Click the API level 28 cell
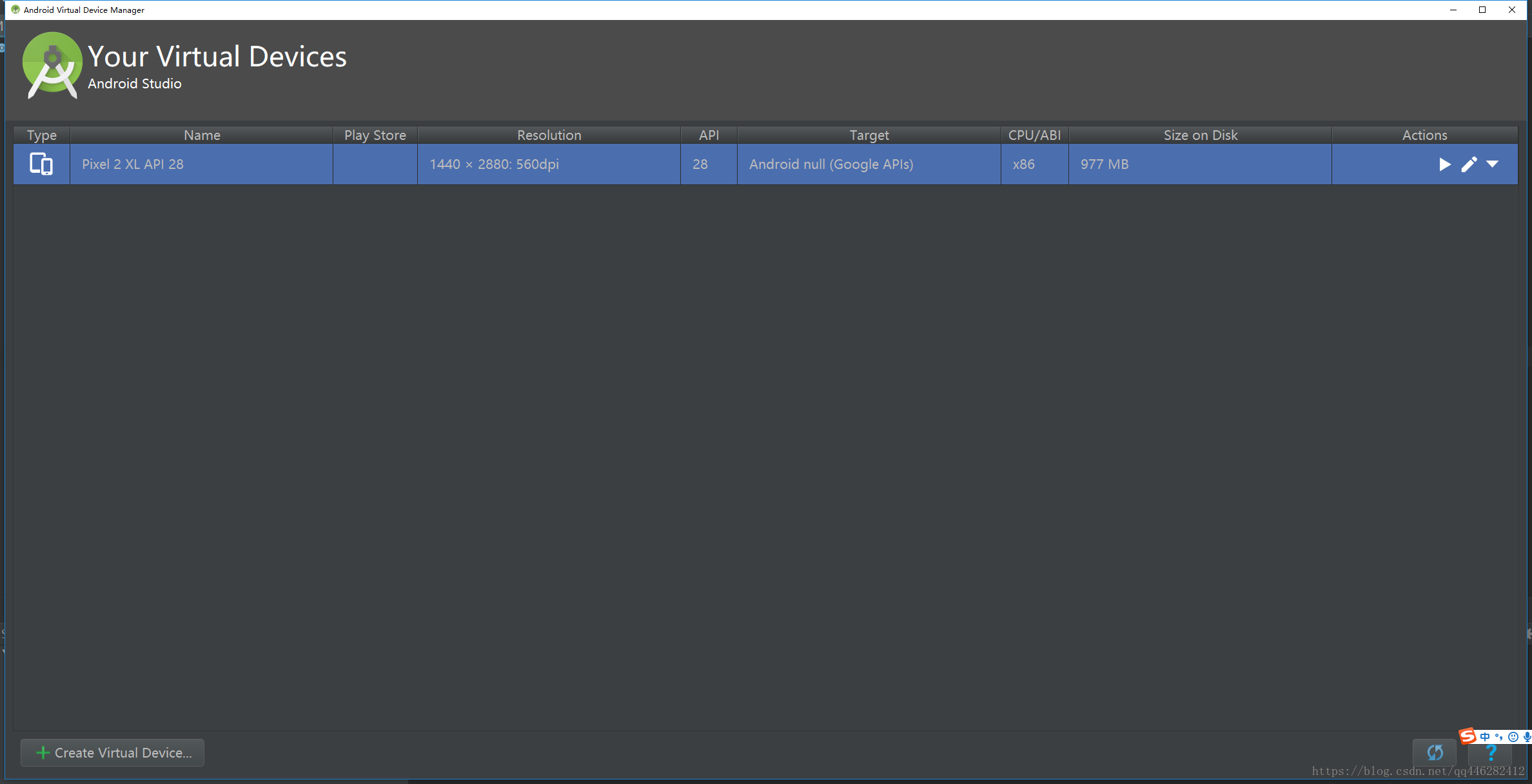Image resolution: width=1532 pixels, height=784 pixels. point(709,164)
